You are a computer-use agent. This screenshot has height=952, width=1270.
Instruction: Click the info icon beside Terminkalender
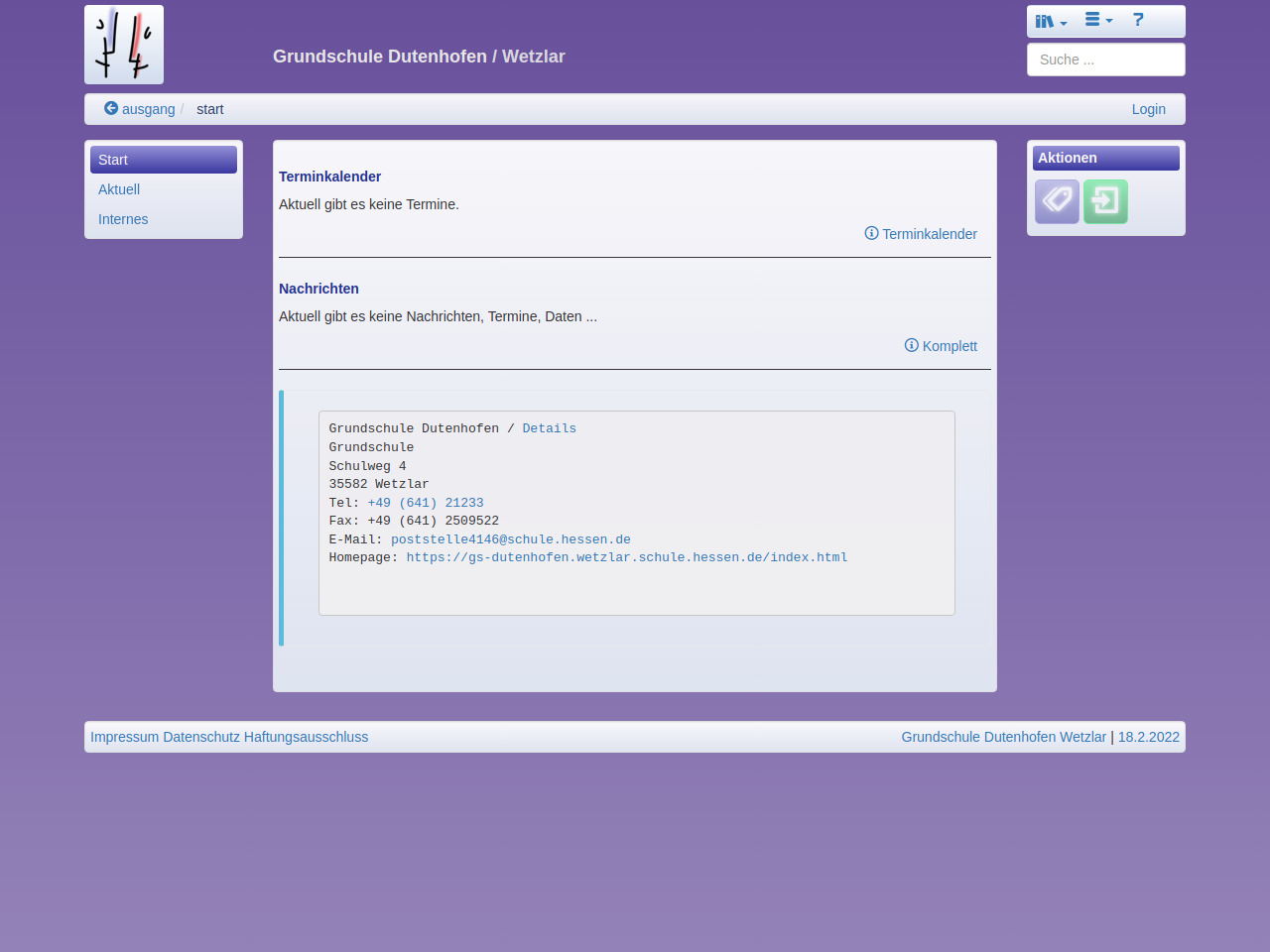pyautogui.click(x=871, y=233)
